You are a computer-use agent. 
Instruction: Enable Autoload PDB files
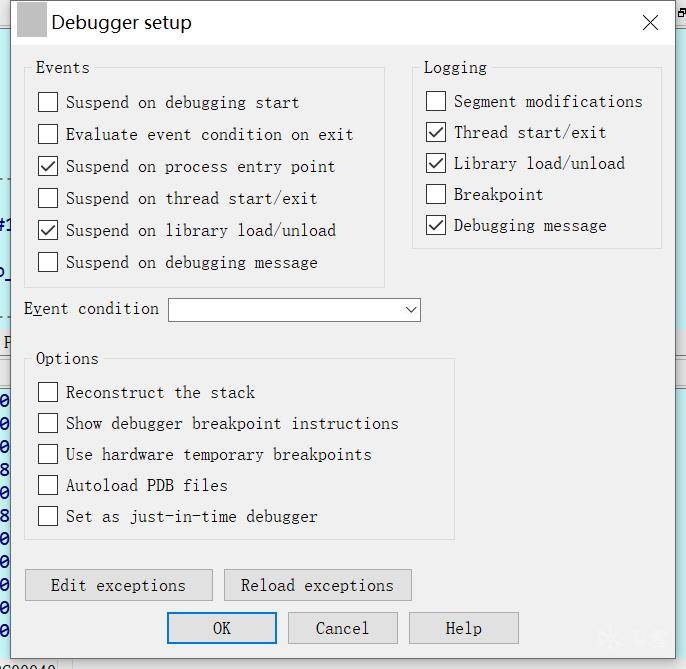pos(48,485)
